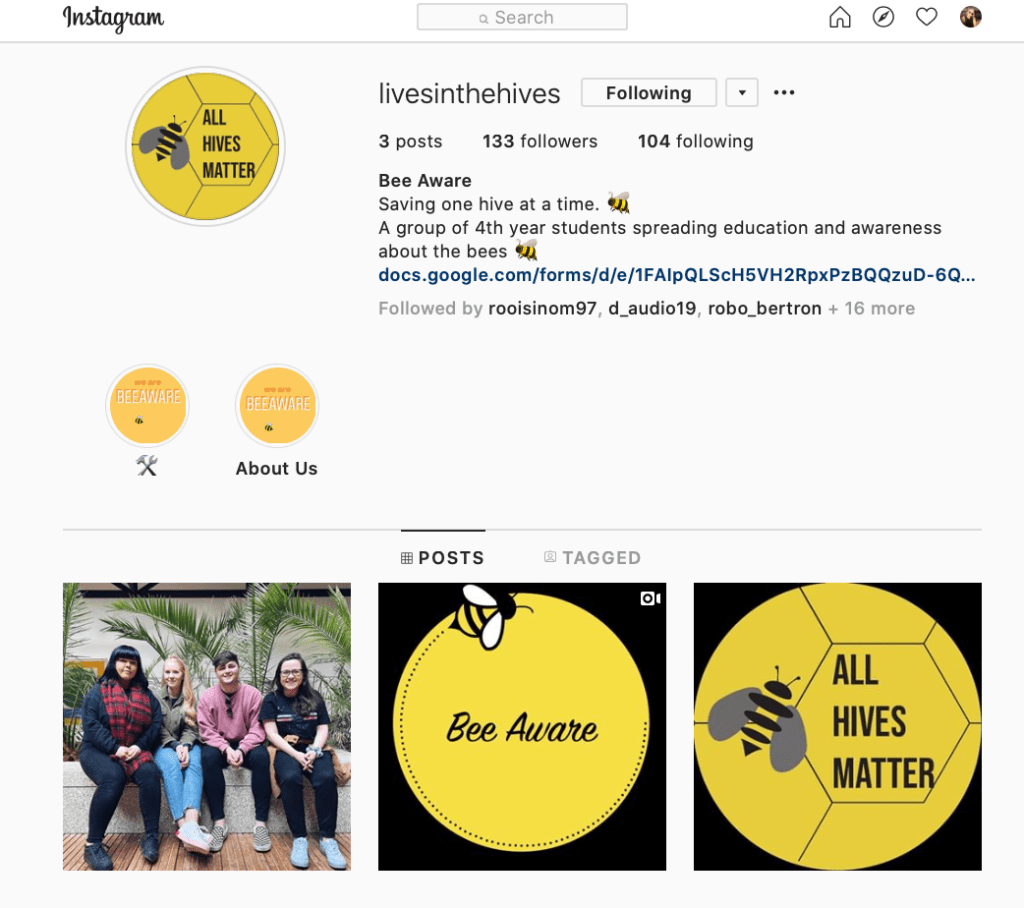
Task: Switch to the Posts tab
Action: point(443,558)
